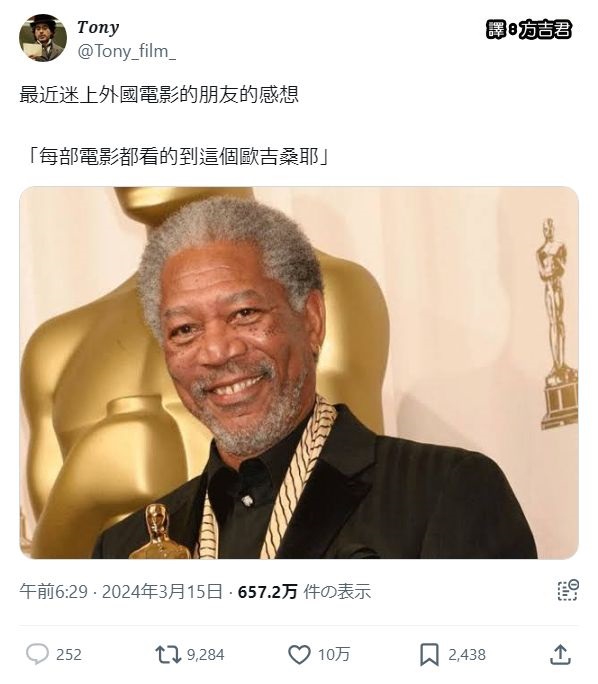Click the 午前6:29 timestamp
The image size is (598, 684).
tap(53, 592)
